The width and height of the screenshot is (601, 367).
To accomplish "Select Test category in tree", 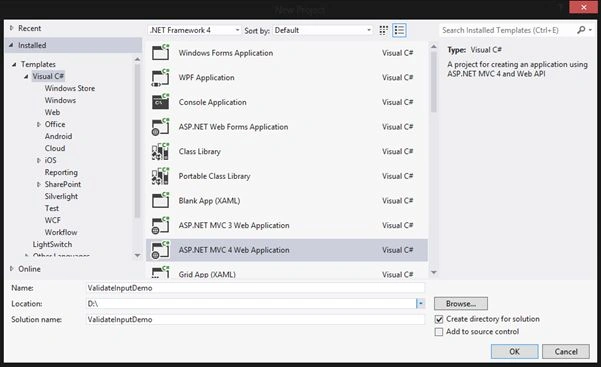I will click(x=52, y=208).
